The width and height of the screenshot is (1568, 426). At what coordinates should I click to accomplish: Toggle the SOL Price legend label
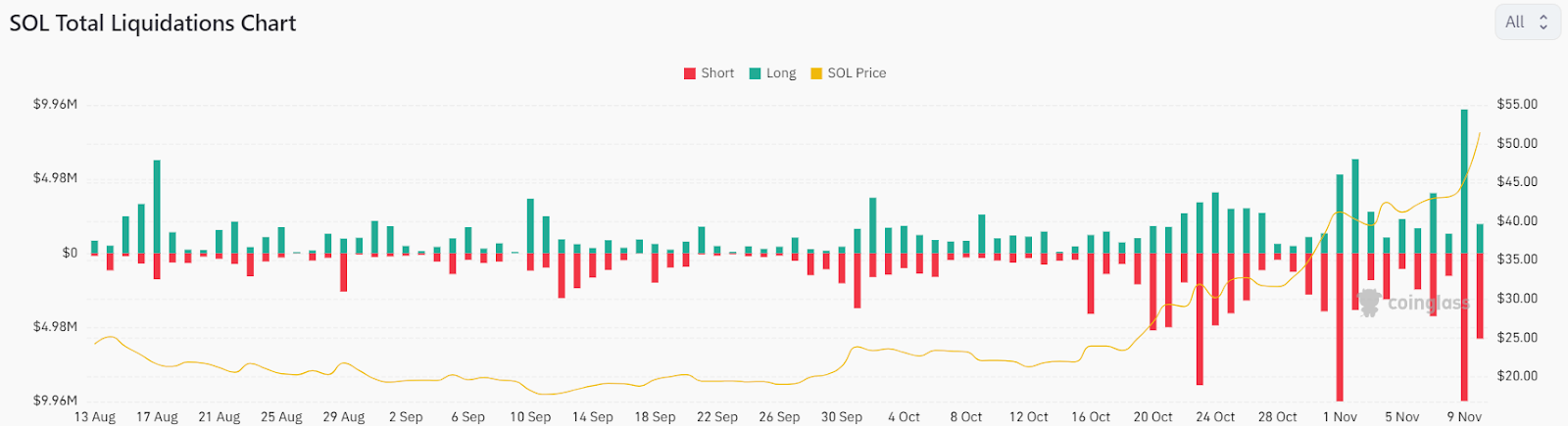[x=857, y=73]
